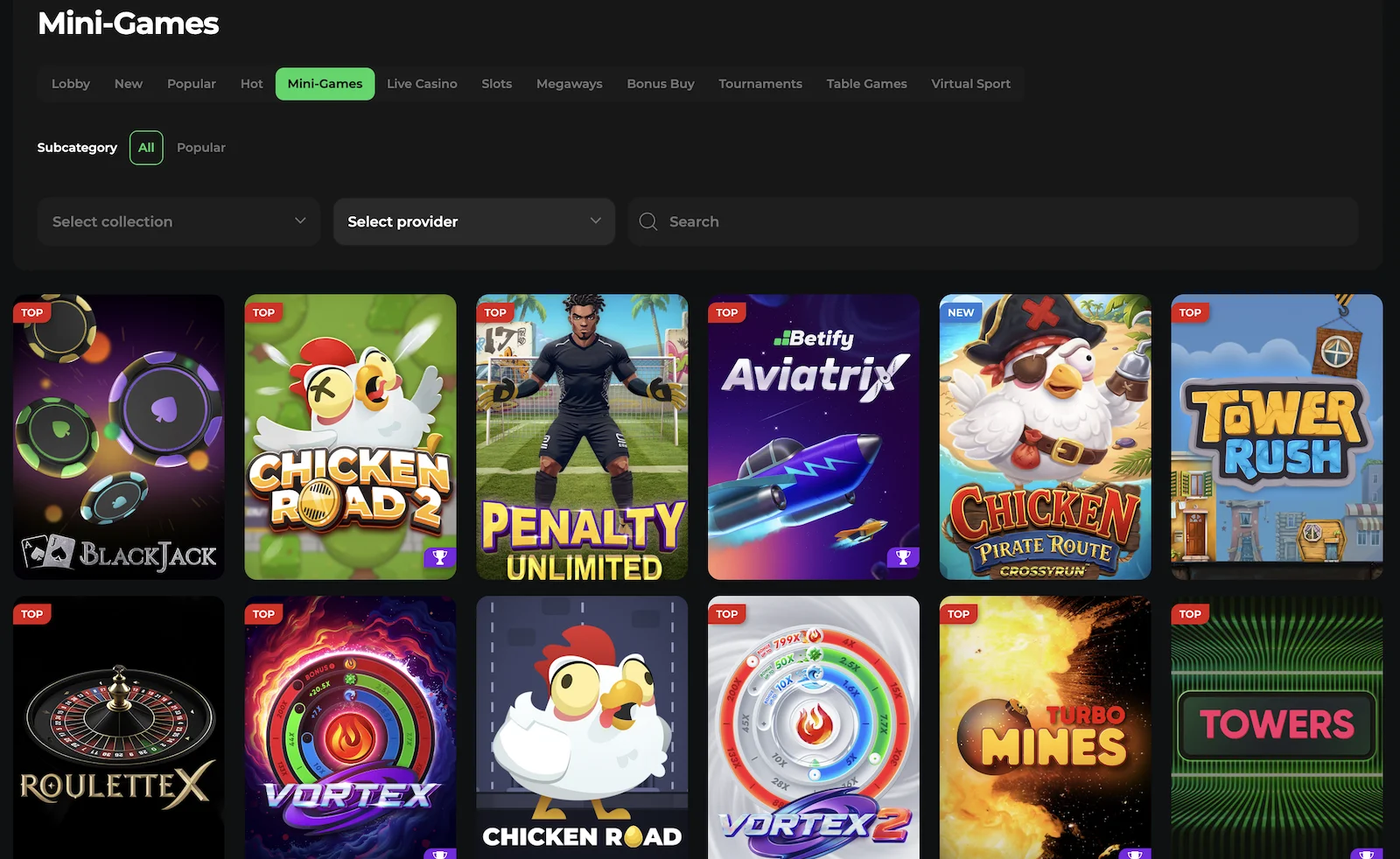
Task: Launch the Vortex game
Action: click(350, 728)
